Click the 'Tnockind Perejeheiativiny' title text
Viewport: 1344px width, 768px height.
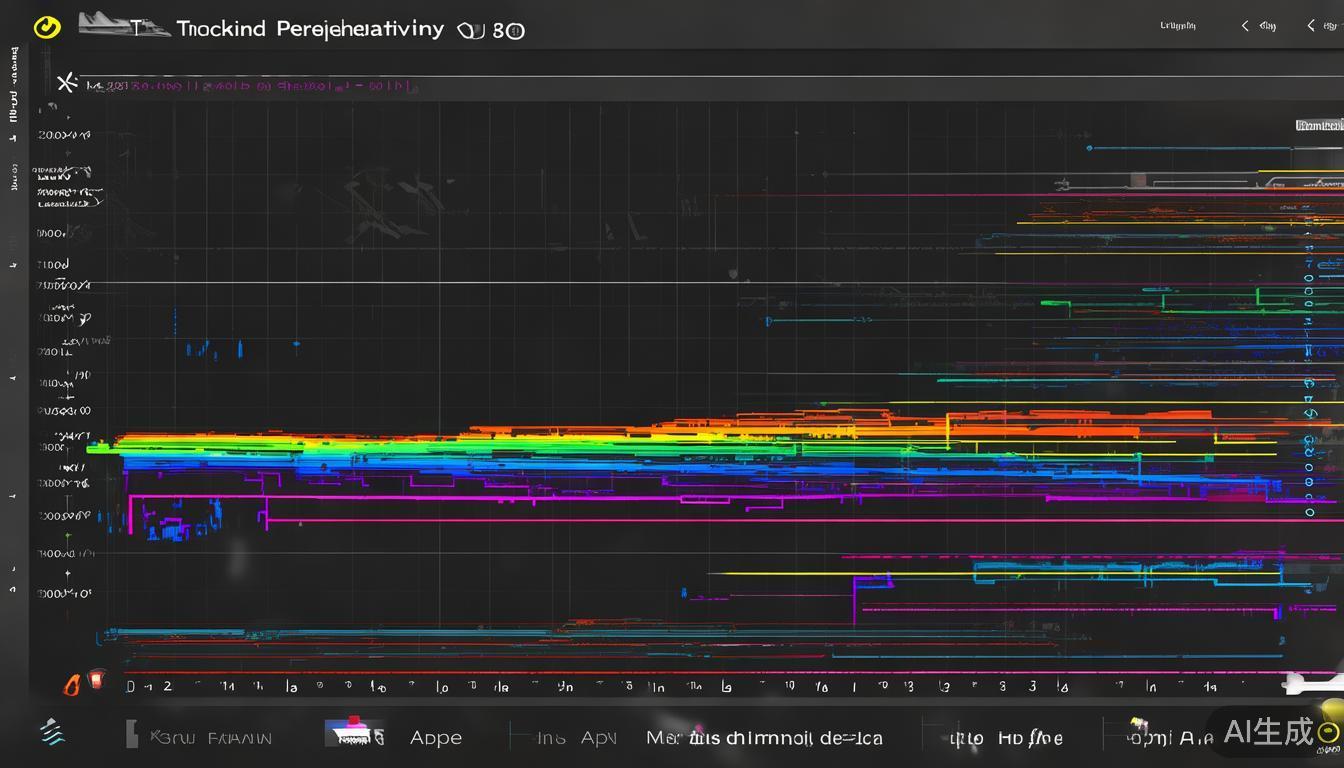[x=310, y=28]
